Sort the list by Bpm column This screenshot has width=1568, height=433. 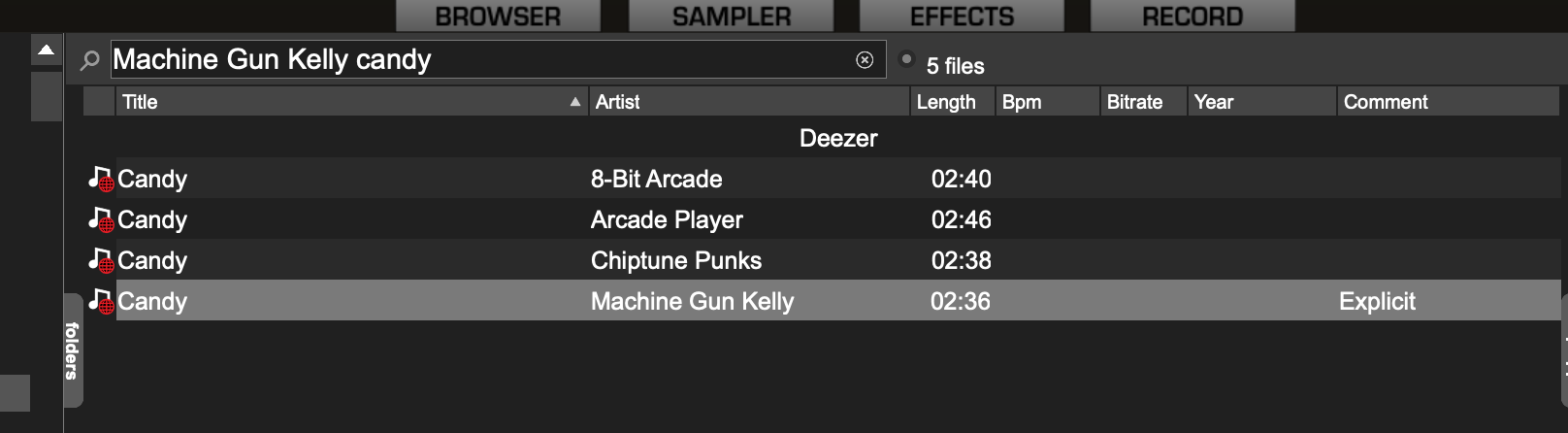tap(1047, 102)
